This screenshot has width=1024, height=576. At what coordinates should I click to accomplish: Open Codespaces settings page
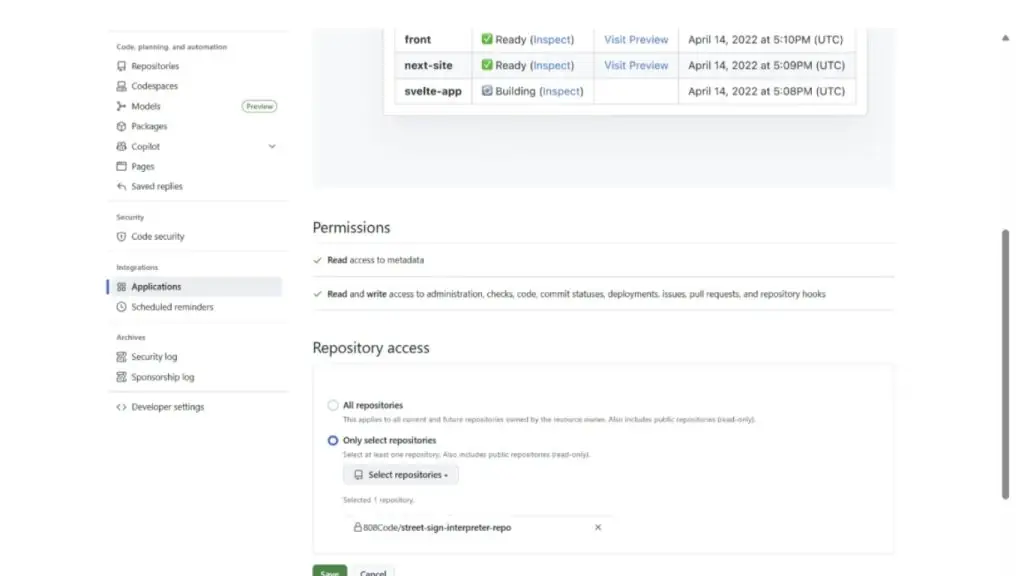point(154,86)
